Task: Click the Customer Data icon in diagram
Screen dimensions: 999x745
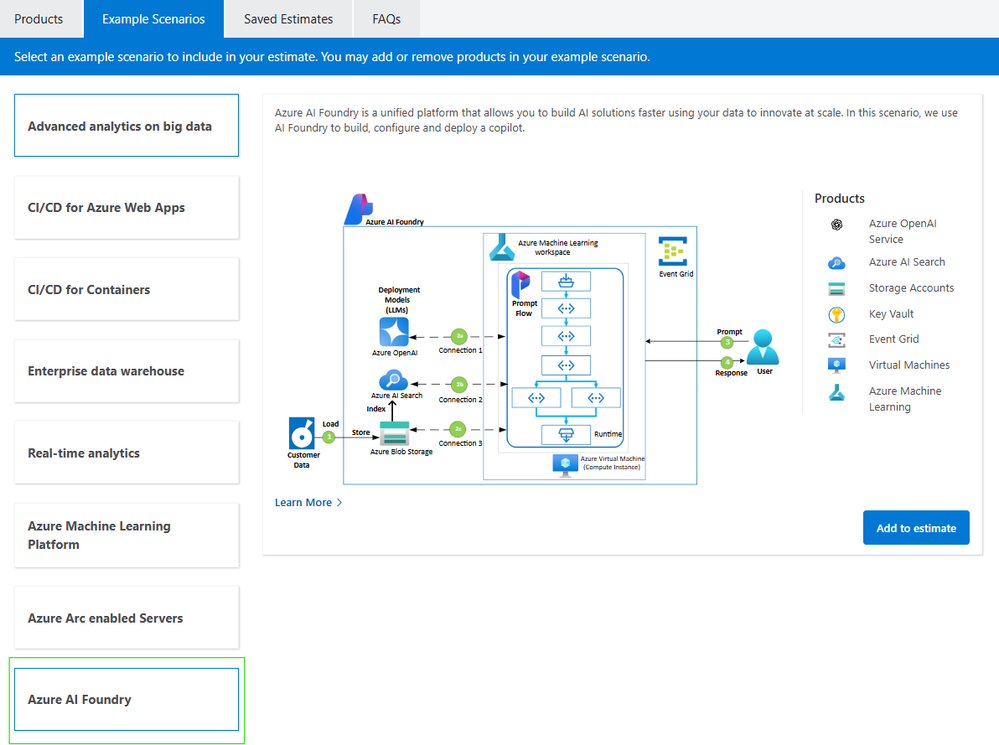Action: 302,433
